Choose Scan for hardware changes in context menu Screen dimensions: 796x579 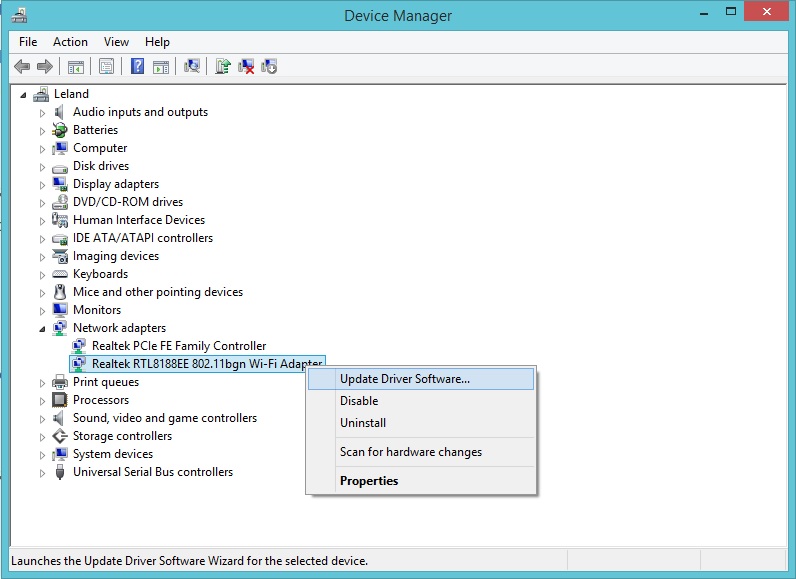[x=421, y=452]
